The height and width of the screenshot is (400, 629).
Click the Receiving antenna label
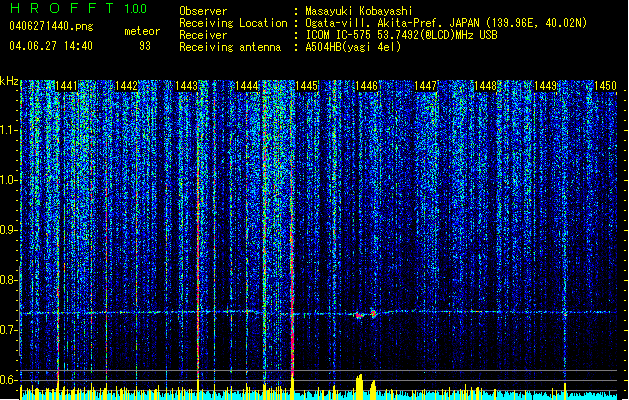230,47
